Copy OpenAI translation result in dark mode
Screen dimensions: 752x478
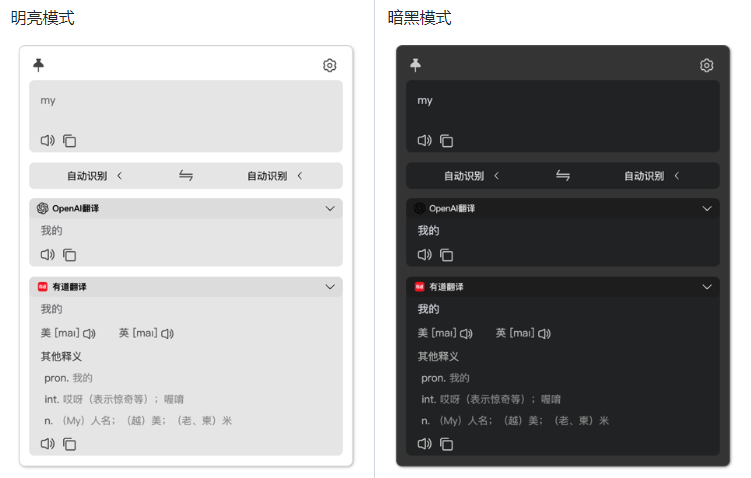[446, 255]
